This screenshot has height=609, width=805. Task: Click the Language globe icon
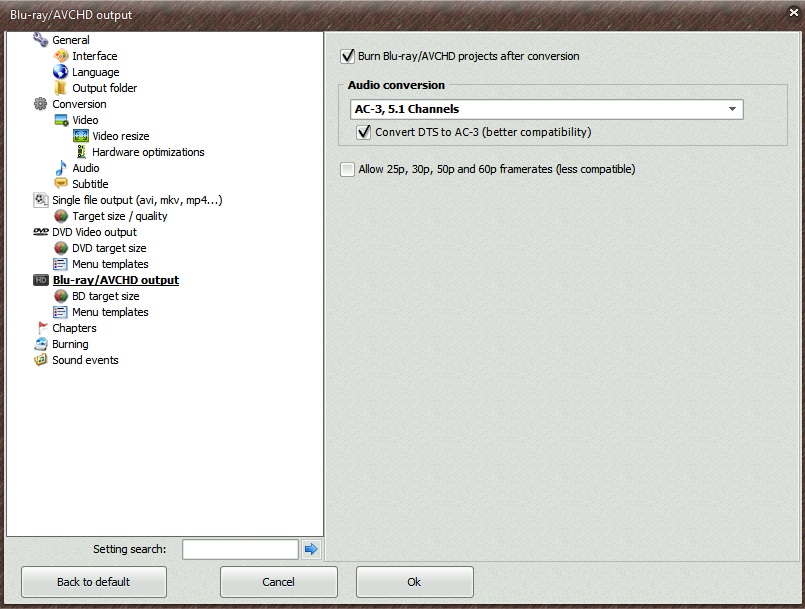coord(61,71)
